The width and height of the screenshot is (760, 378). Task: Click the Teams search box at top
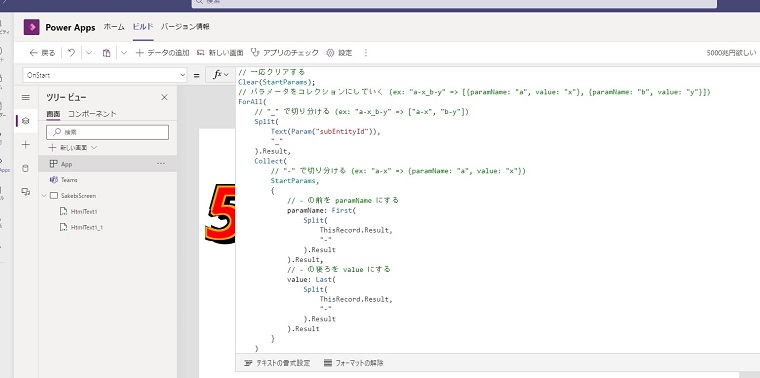point(455,2)
